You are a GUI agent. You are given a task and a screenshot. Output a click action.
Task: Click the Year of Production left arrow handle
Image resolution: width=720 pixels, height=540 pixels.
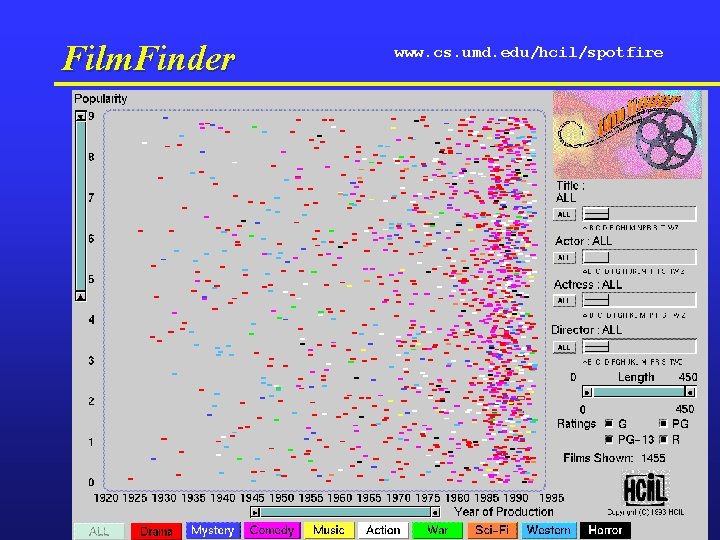256,512
